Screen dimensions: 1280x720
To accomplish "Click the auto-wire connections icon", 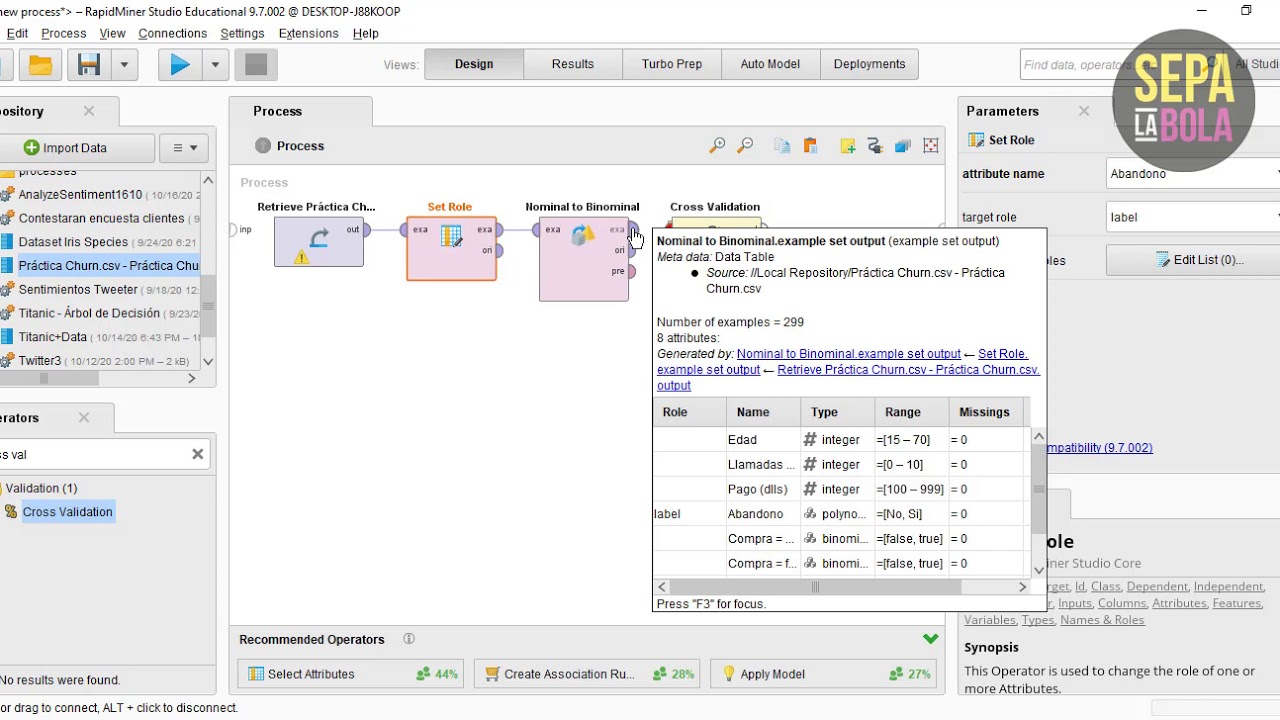I will [x=875, y=146].
